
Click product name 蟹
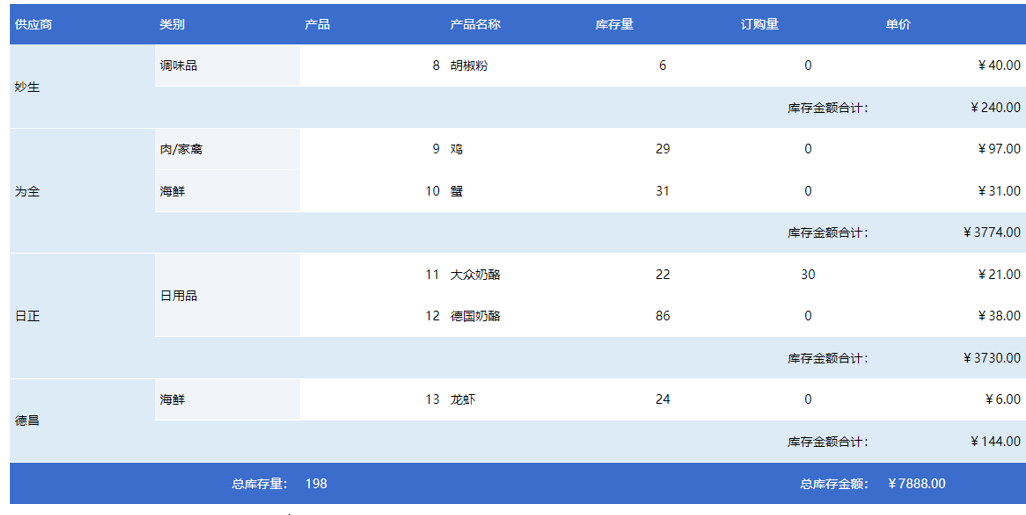pos(457,191)
